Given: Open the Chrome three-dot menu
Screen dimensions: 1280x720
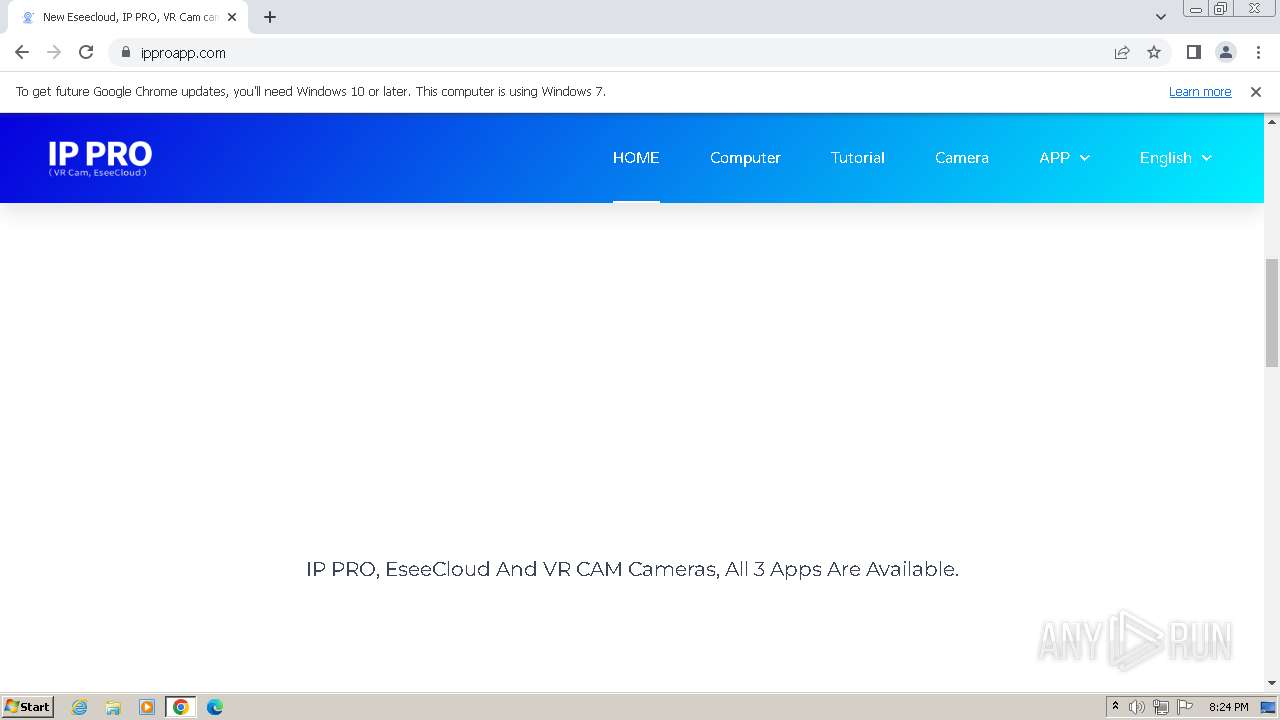Looking at the screenshot, I should click(1258, 52).
